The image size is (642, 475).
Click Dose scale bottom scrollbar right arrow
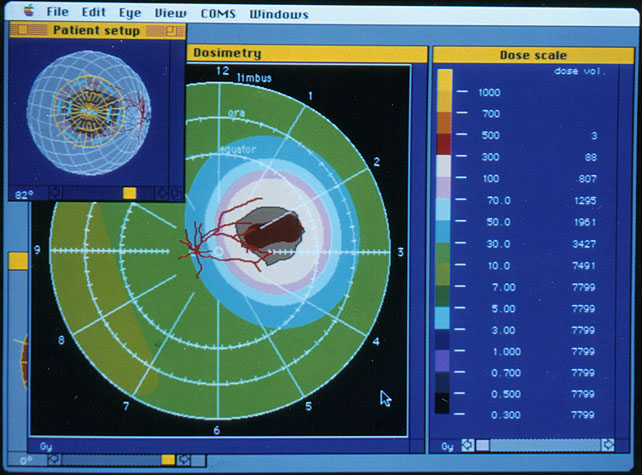pos(608,445)
